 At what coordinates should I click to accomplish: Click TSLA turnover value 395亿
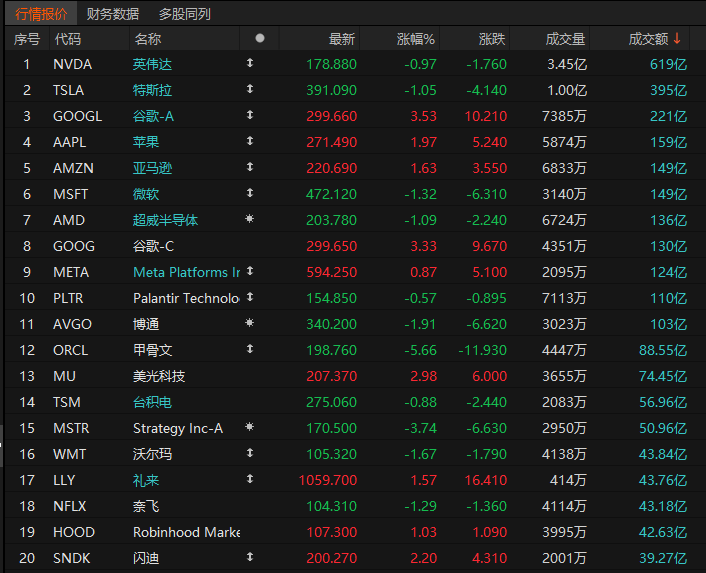668,90
